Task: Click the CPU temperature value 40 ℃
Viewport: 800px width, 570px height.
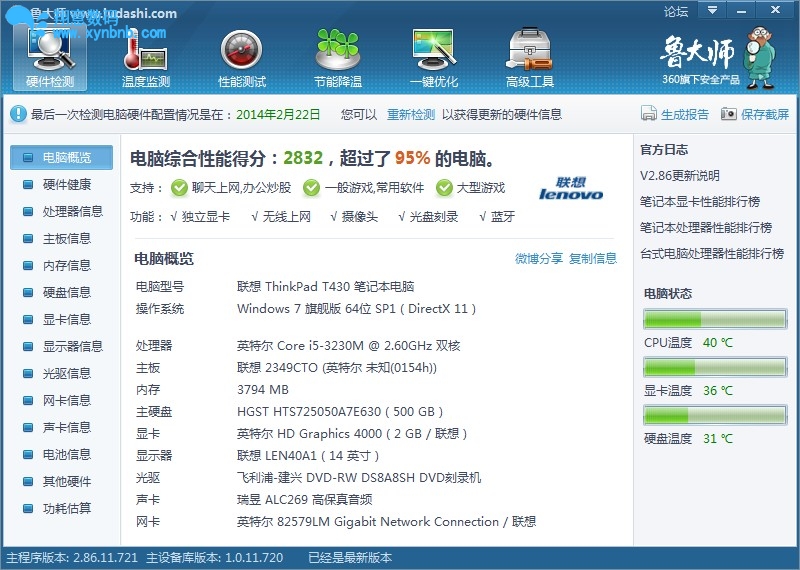Action: tap(718, 342)
